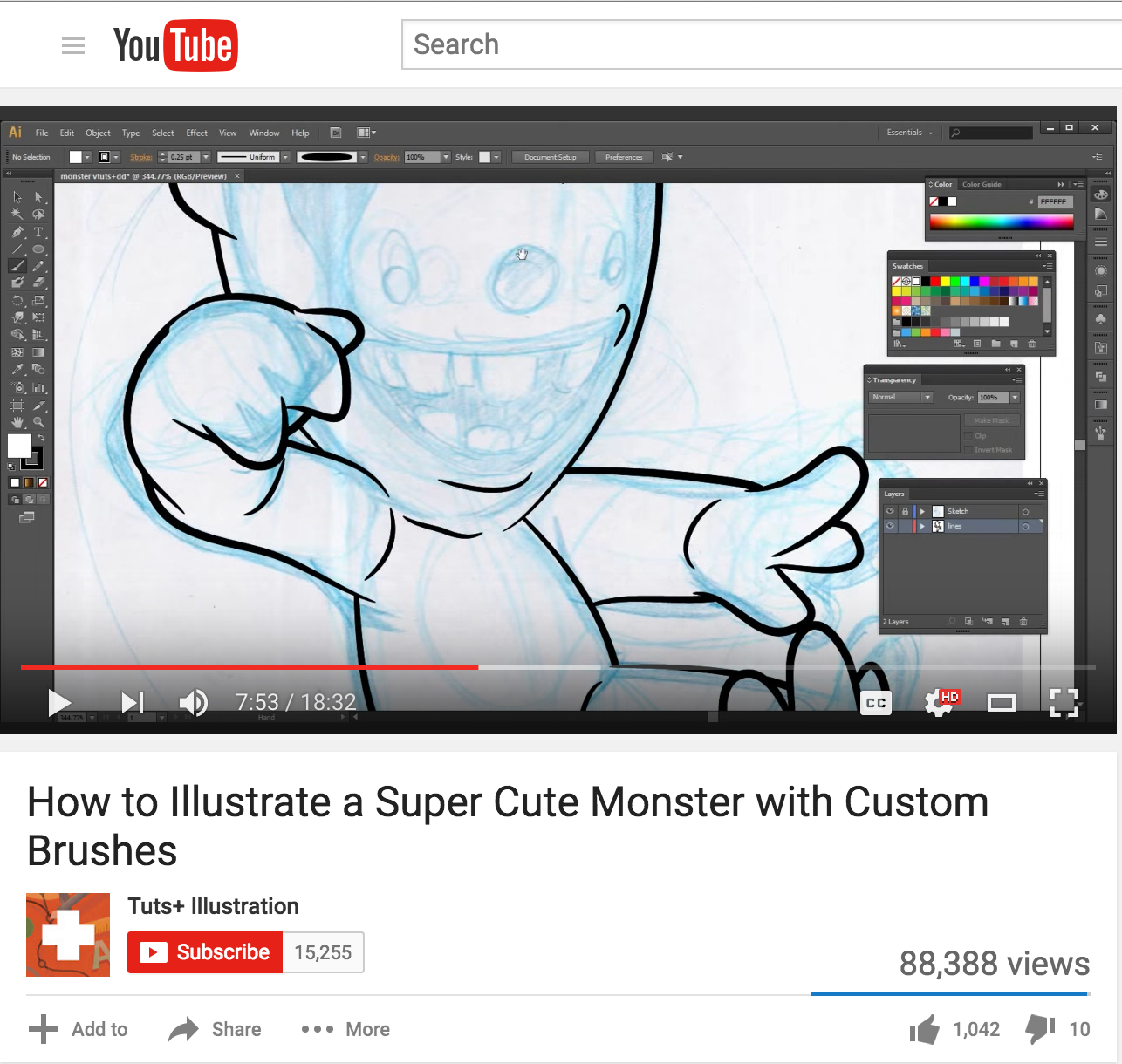The height and width of the screenshot is (1064, 1122).
Task: Open the Uniform width profile dropdown
Action: [285, 157]
